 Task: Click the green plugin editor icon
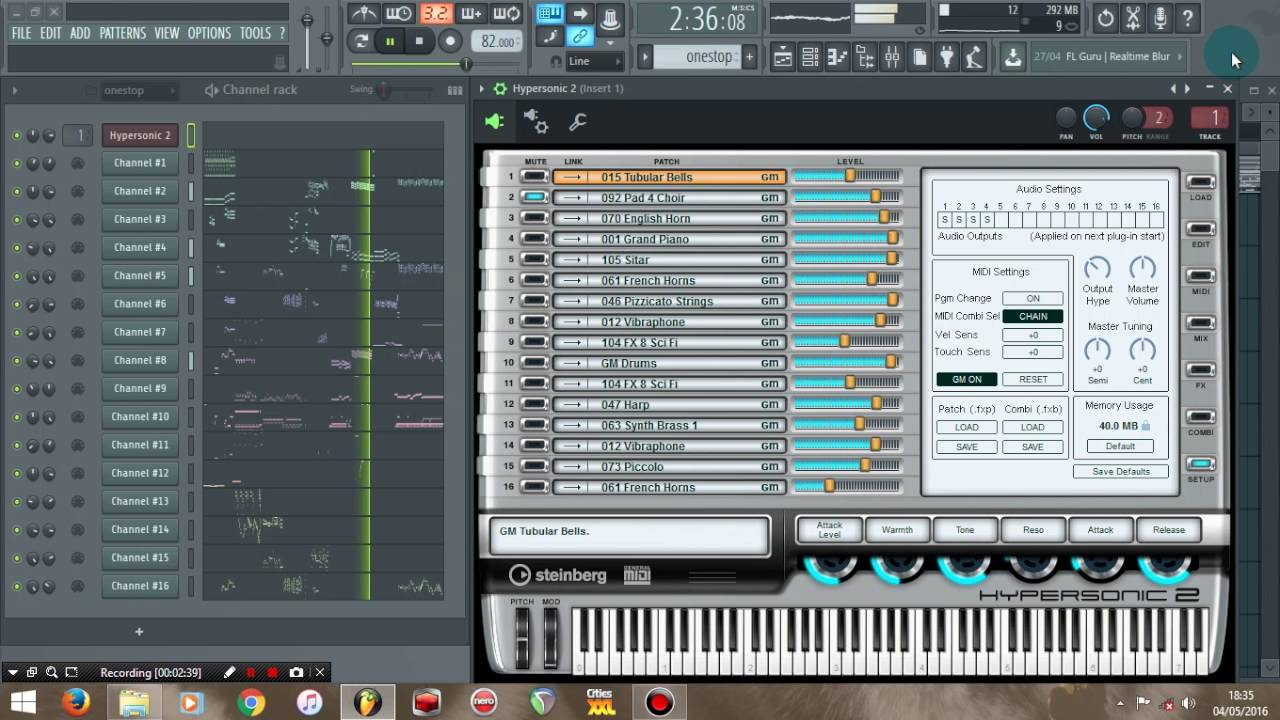[x=495, y=122]
